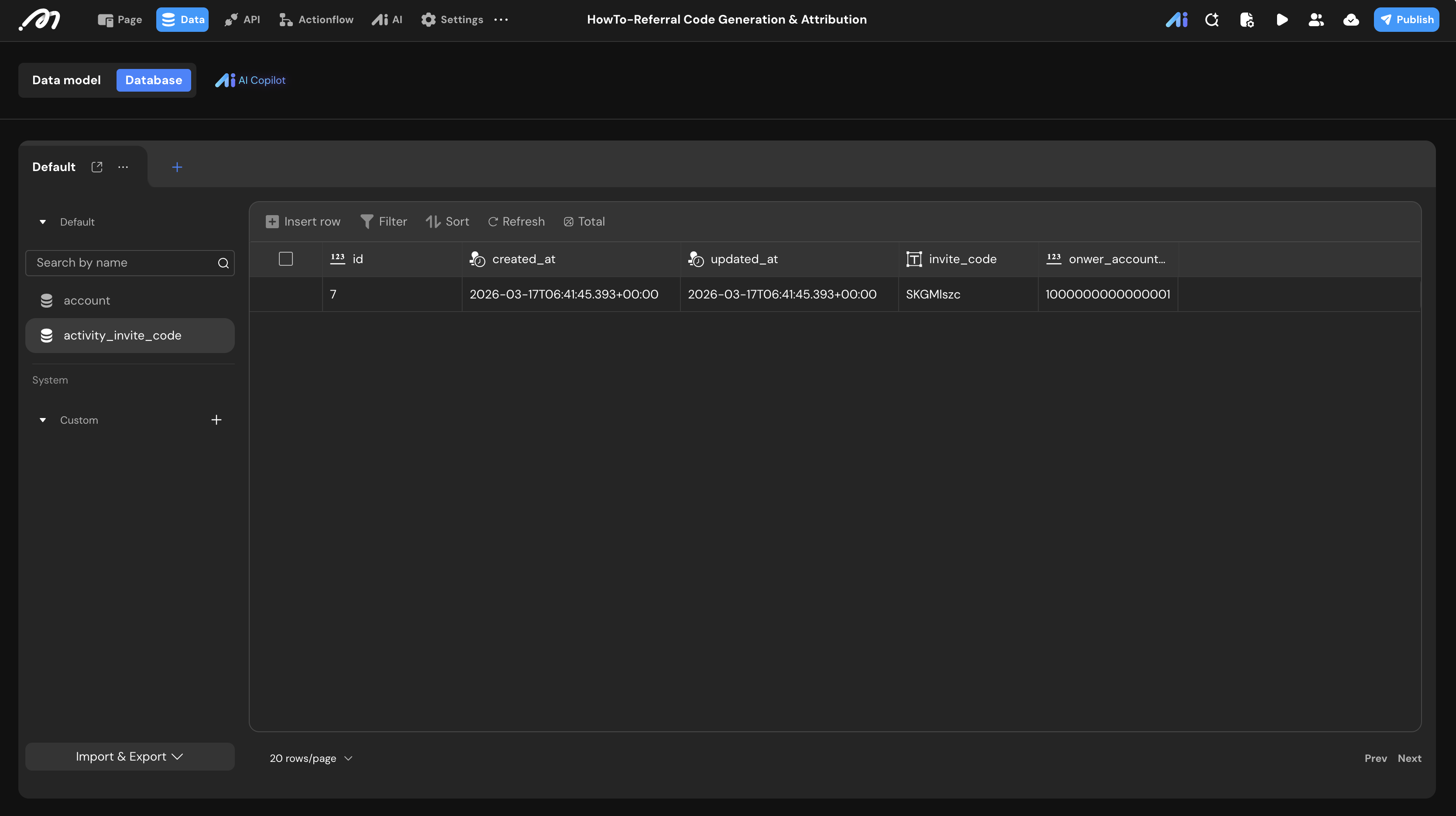
Task: Expand the Import & Export menu
Action: (130, 757)
